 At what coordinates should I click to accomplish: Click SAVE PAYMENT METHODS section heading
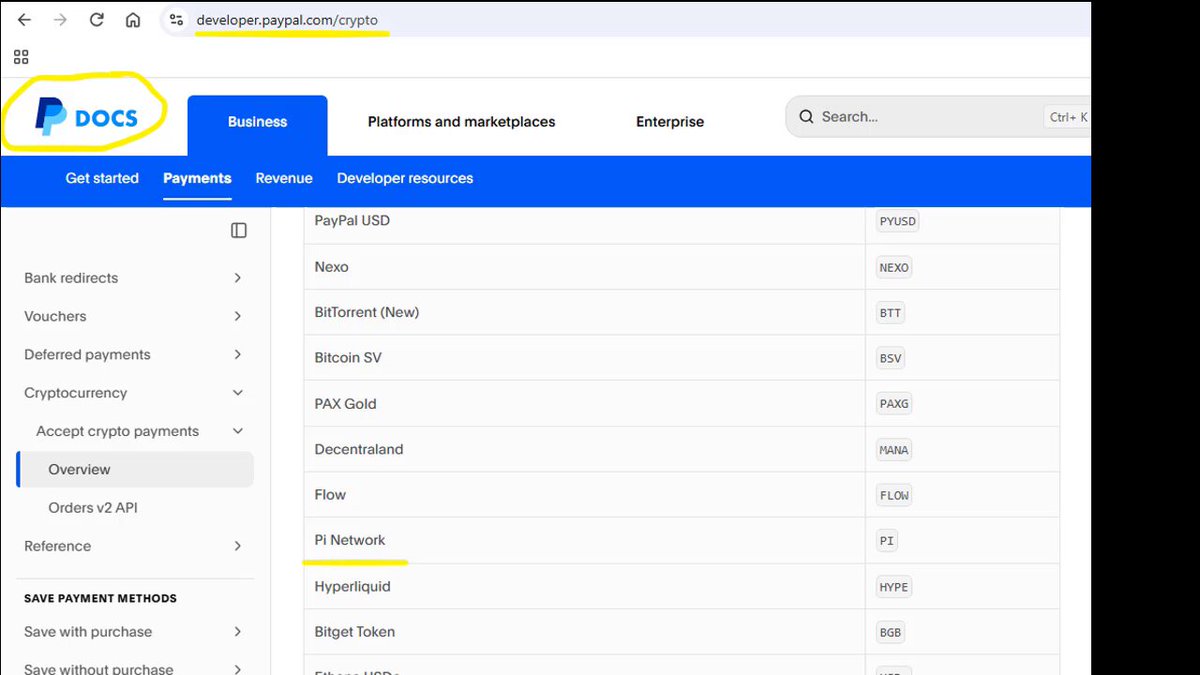100,598
